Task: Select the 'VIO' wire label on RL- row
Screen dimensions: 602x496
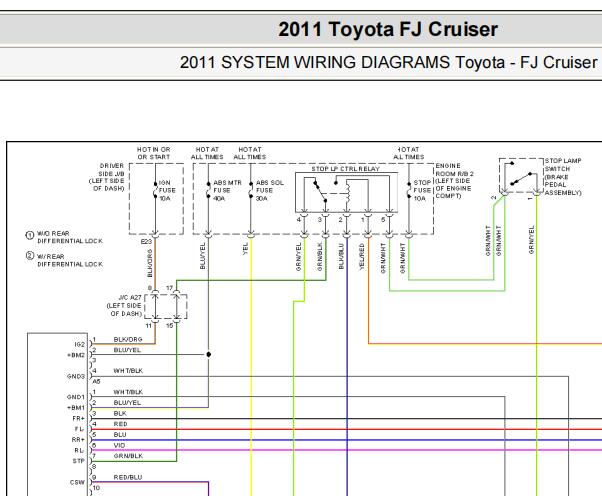Action: coord(119,445)
